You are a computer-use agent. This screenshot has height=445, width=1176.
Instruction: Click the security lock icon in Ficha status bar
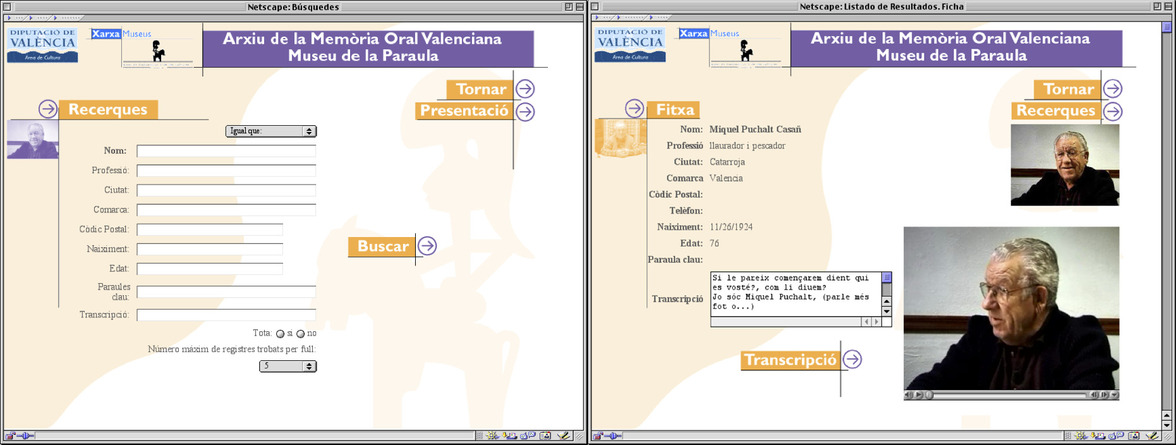click(598, 435)
